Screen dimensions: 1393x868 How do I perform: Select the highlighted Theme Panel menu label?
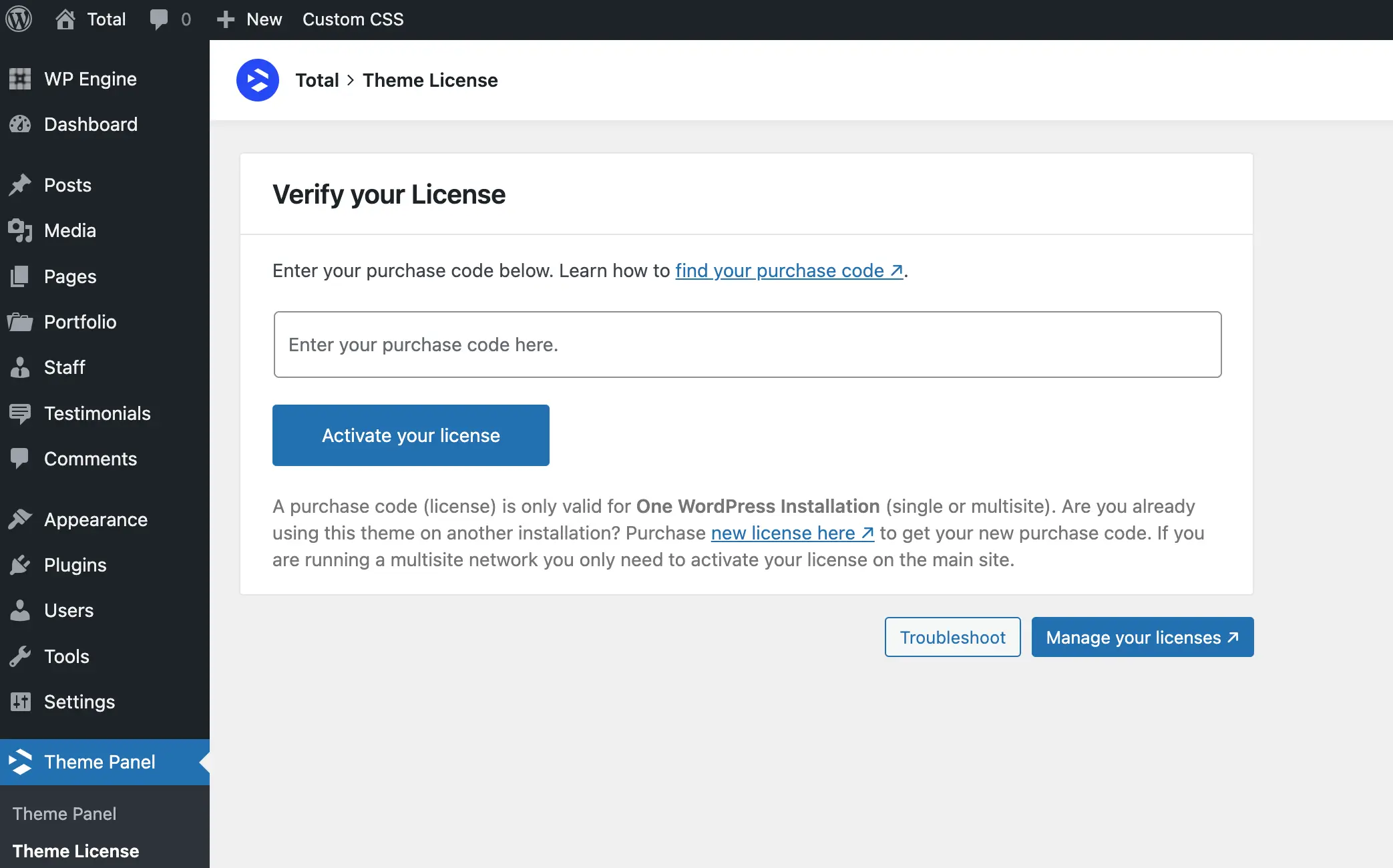[x=99, y=762]
